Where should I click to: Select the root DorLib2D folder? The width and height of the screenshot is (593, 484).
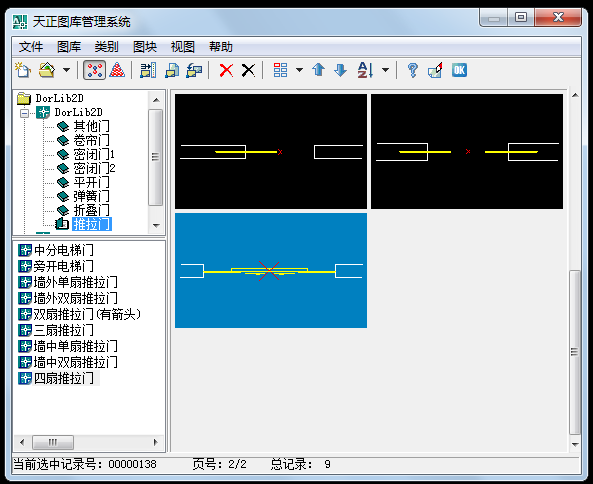(59, 98)
